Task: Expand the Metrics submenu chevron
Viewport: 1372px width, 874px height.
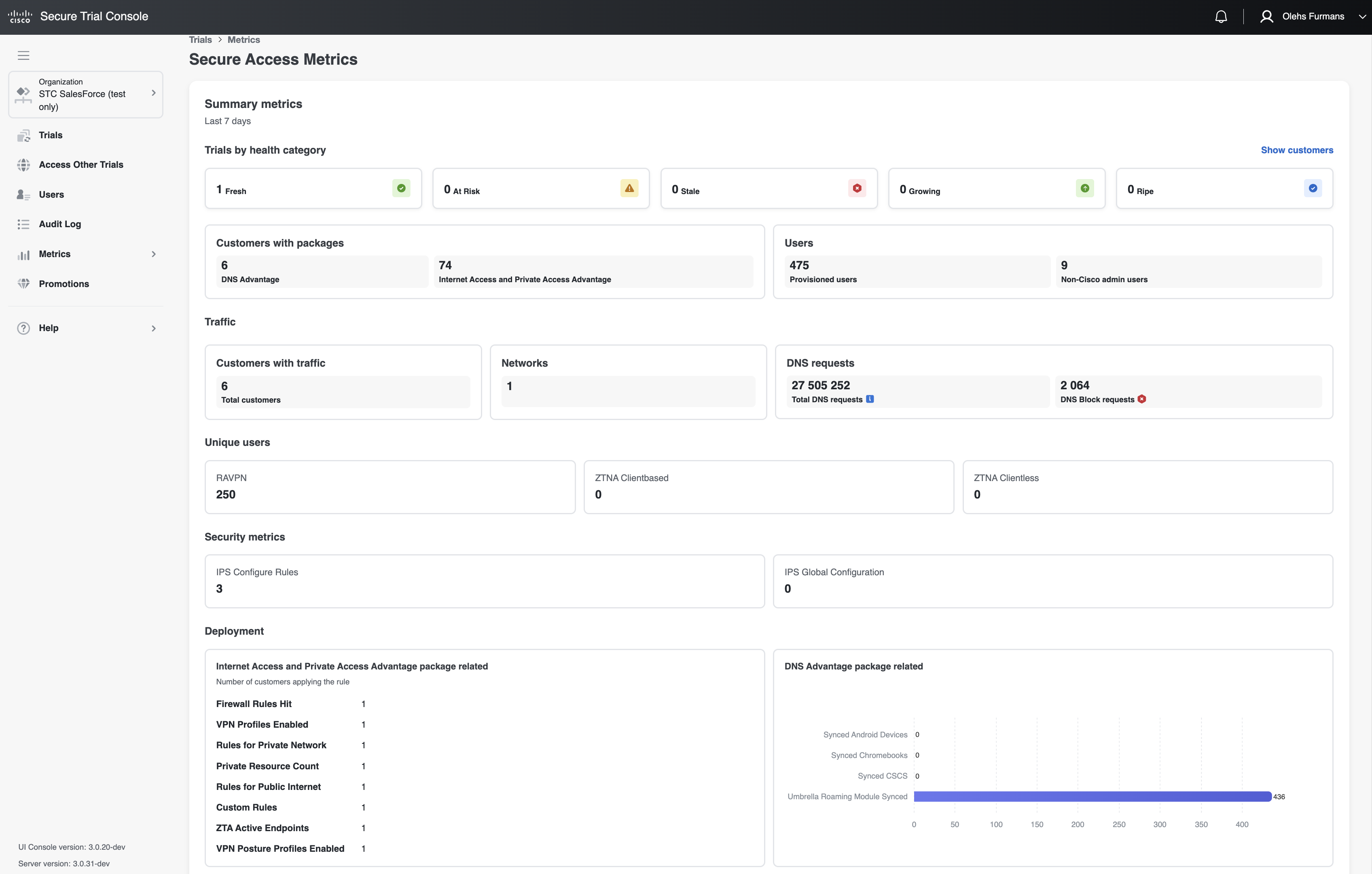Action: [153, 254]
